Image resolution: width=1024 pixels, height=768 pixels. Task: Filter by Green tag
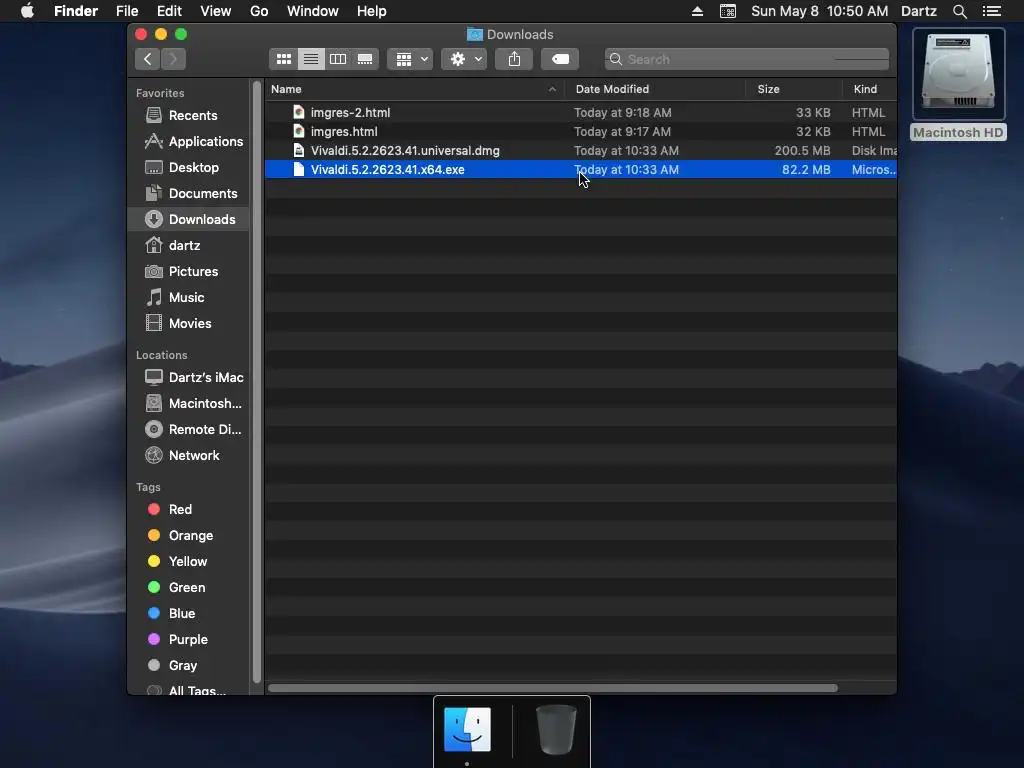pyautogui.click(x=189, y=588)
